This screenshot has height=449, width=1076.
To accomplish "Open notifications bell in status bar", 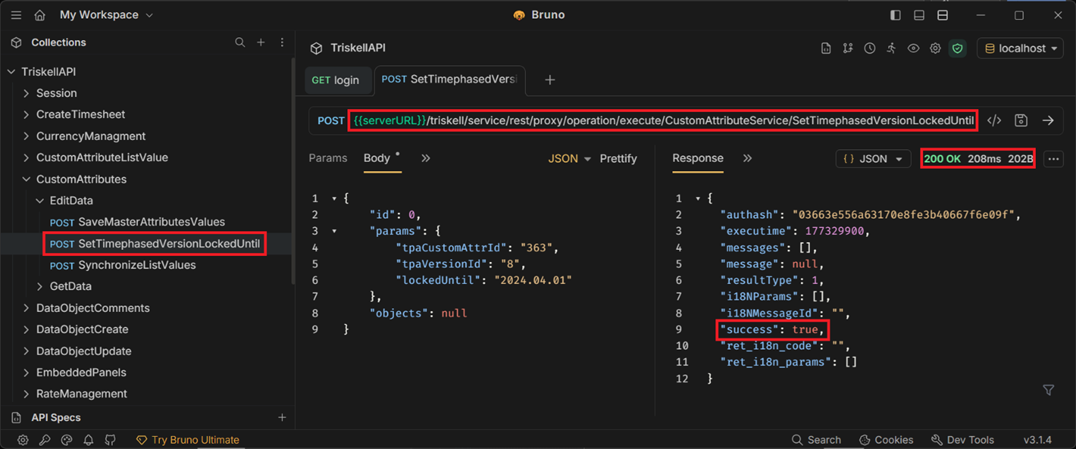I will click(x=89, y=439).
